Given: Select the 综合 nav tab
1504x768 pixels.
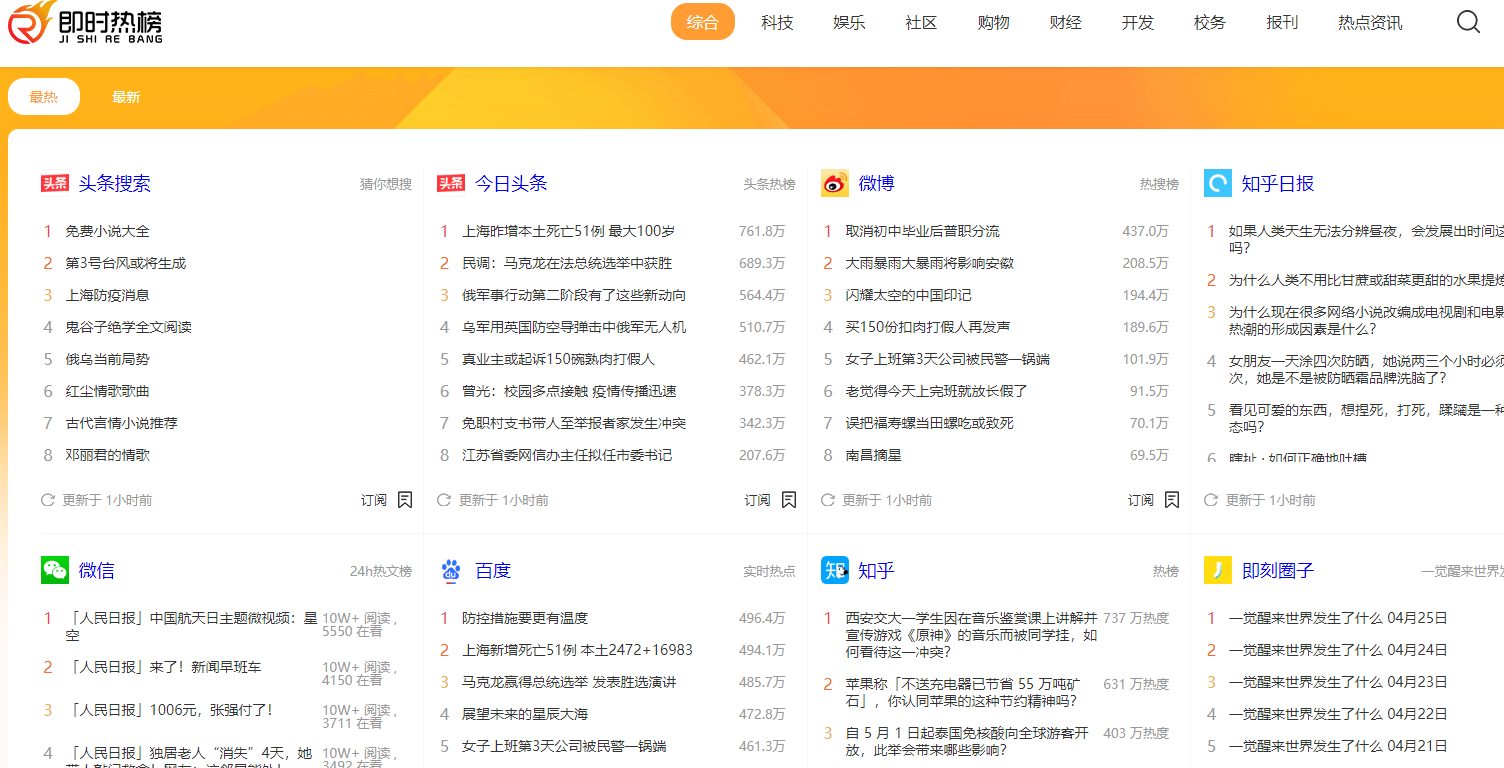Looking at the screenshot, I should click(703, 22).
